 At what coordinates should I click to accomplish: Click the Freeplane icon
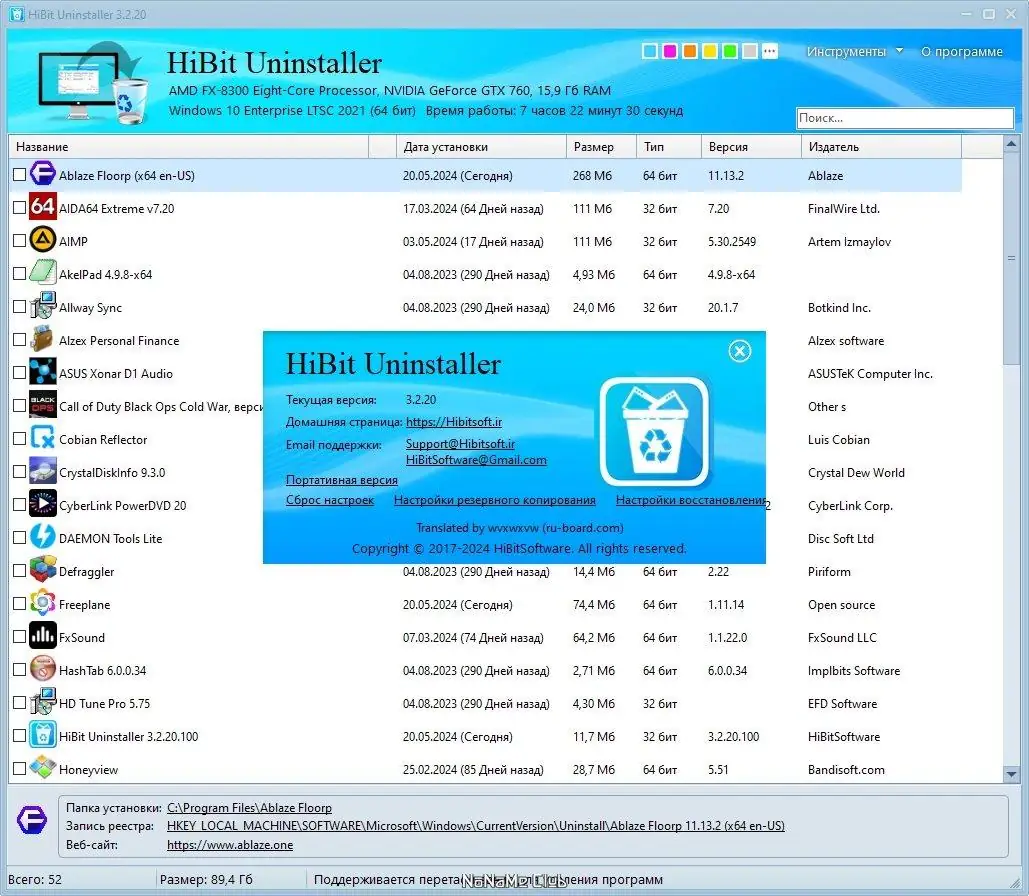coord(43,603)
